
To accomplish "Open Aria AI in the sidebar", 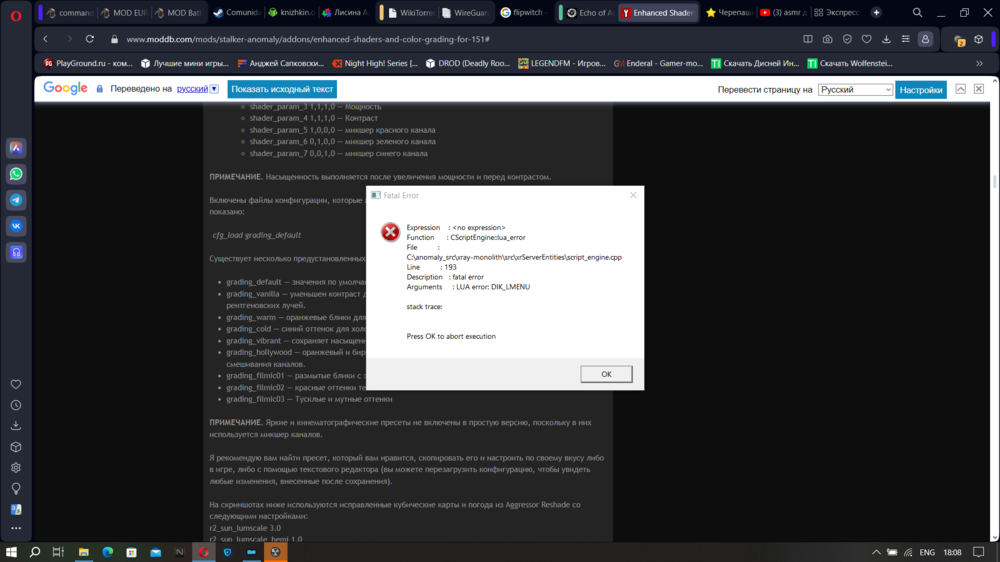I will pos(16,148).
